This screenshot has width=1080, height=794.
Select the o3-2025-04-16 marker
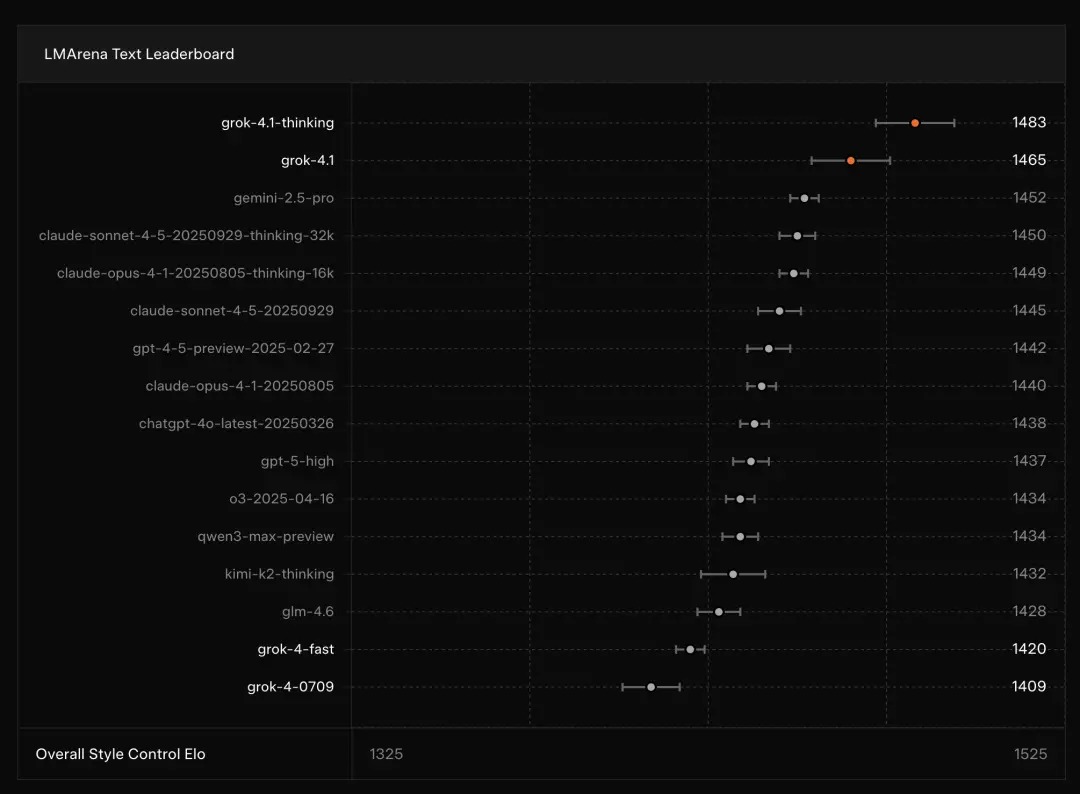[740, 498]
